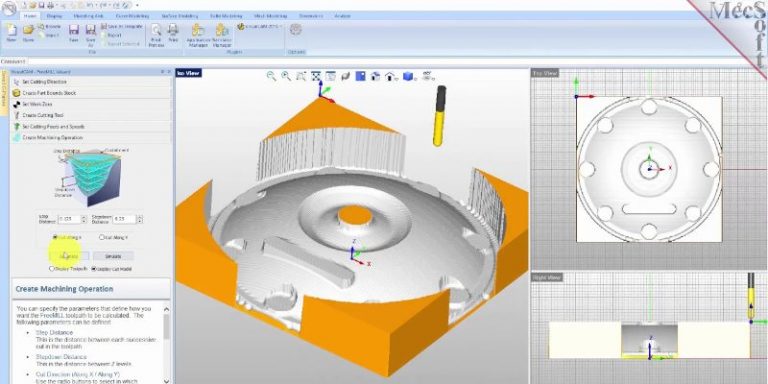
Task: Select the Display Toolpath radio button
Action: pos(52,268)
